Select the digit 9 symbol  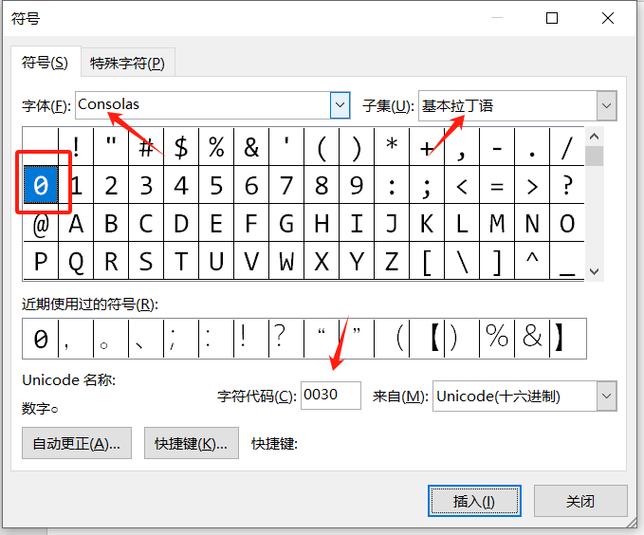point(356,185)
